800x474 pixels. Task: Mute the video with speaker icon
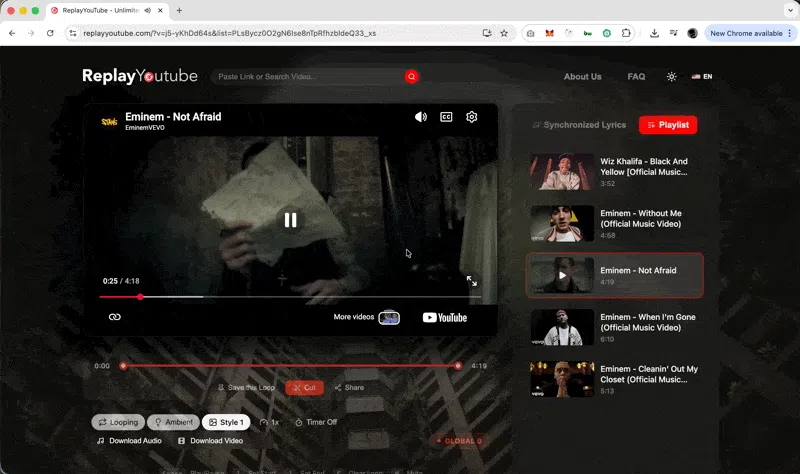tap(420, 117)
